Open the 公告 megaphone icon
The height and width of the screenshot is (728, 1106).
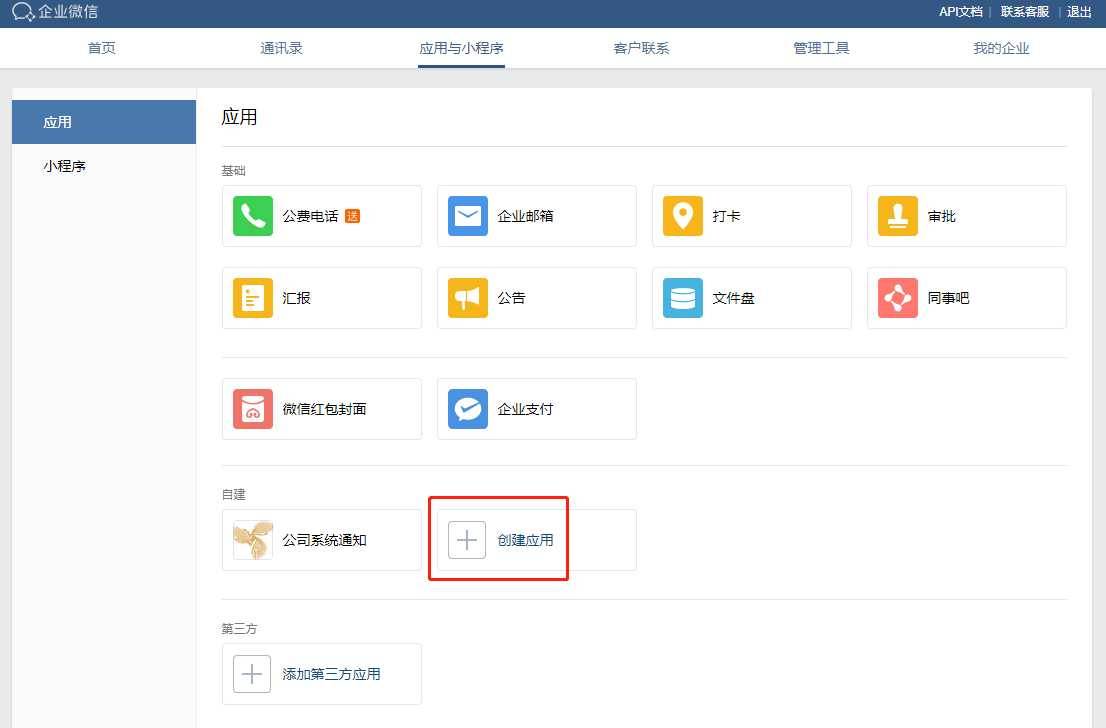[468, 298]
